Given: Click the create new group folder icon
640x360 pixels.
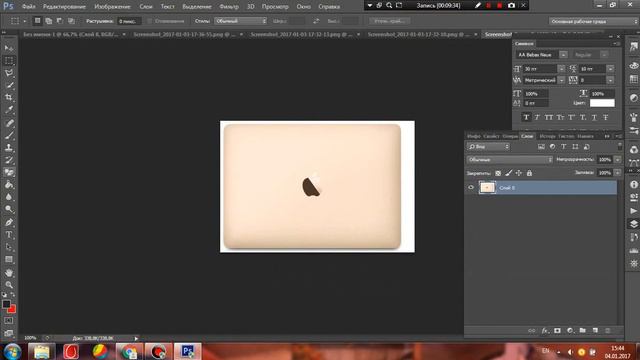Looking at the screenshot, I should (x=582, y=331).
